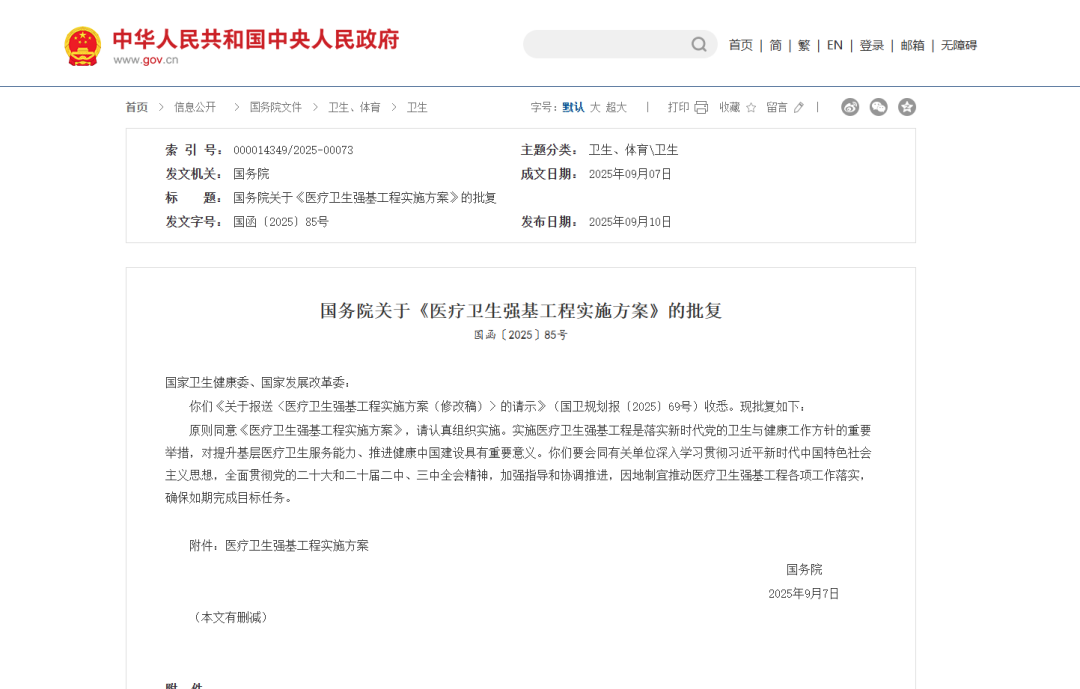1080x689 pixels.
Task: Open the 首页 menu item
Action: [x=740, y=44]
